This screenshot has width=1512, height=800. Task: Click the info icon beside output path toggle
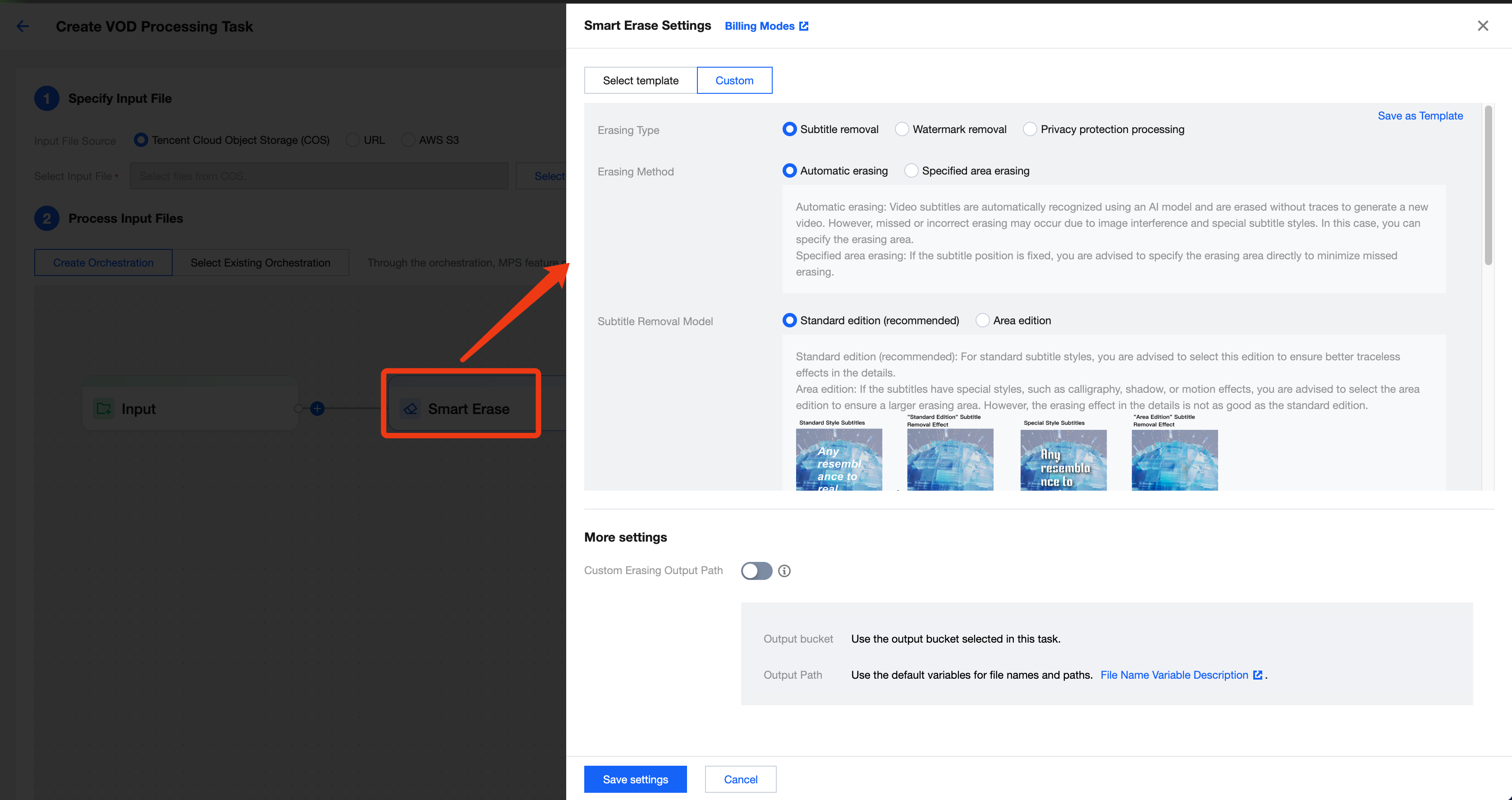tap(784, 571)
